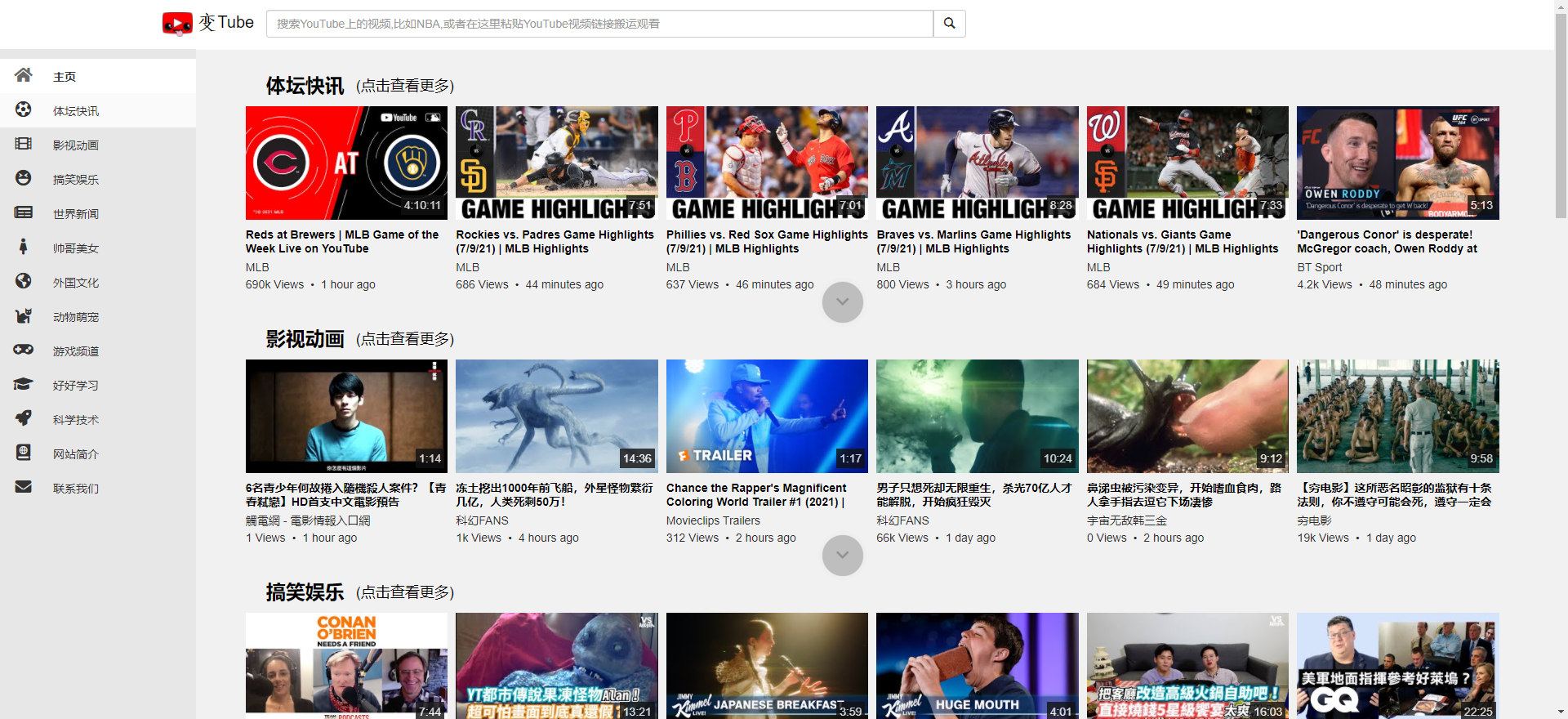Click the search magnifier button

949,24
